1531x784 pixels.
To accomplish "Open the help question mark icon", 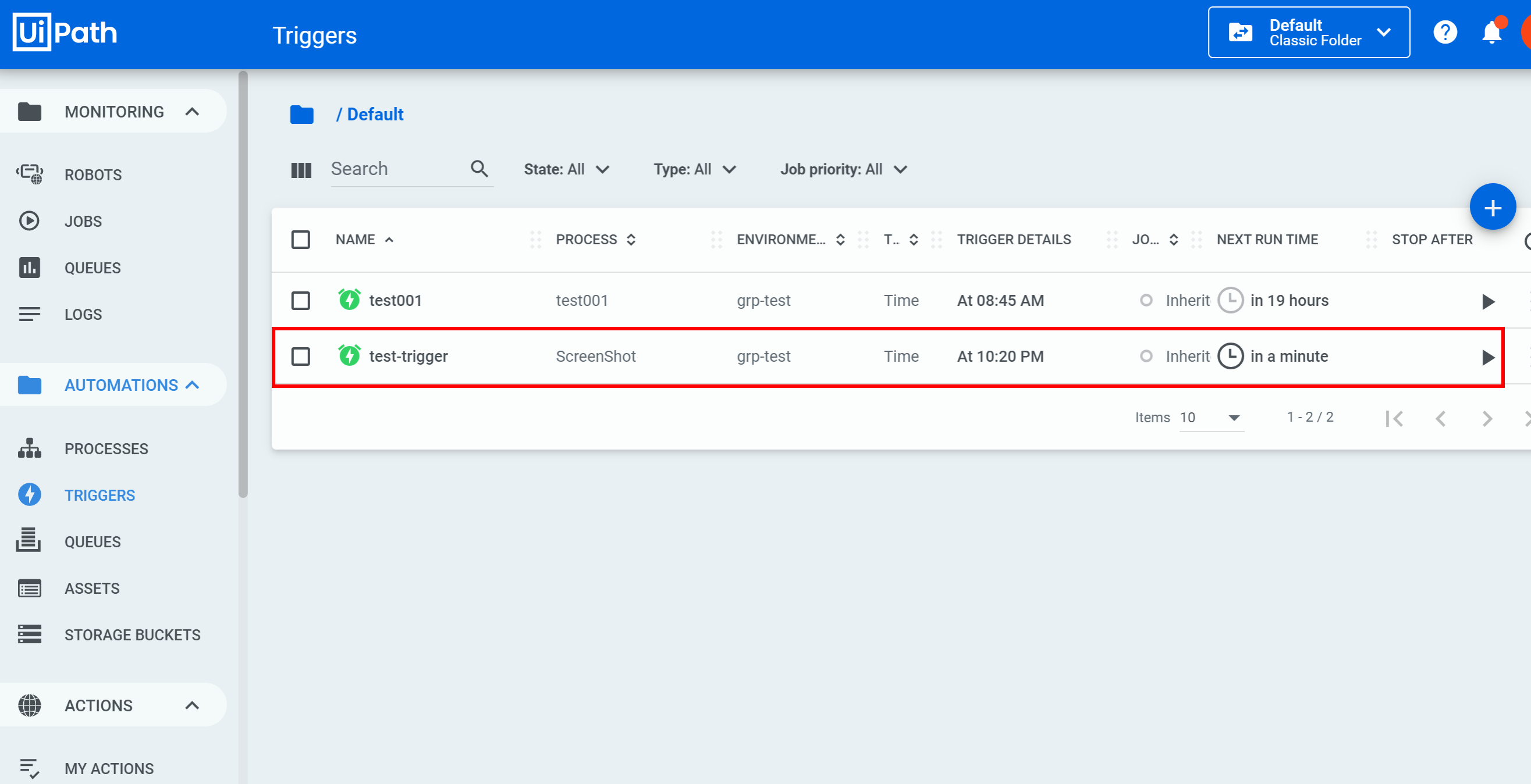I will [x=1444, y=32].
